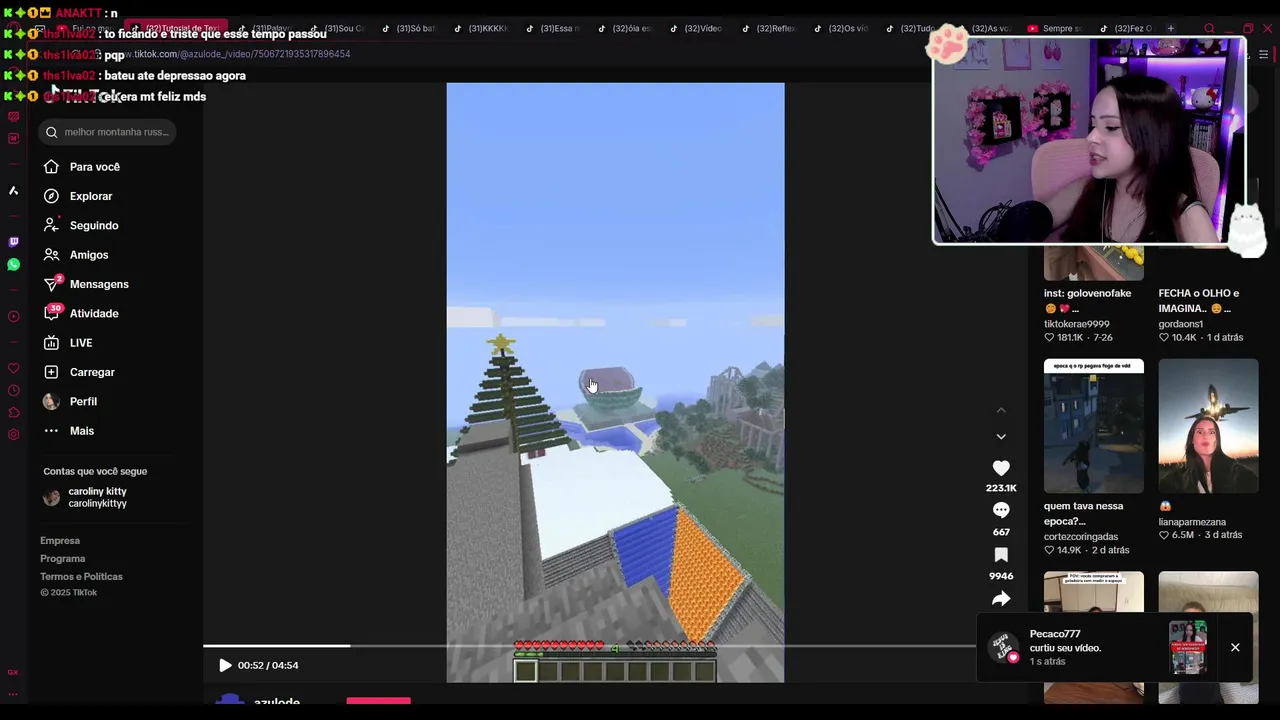Switch to the (32)Reflex browser tab
The image size is (1280, 720).
(x=769, y=28)
